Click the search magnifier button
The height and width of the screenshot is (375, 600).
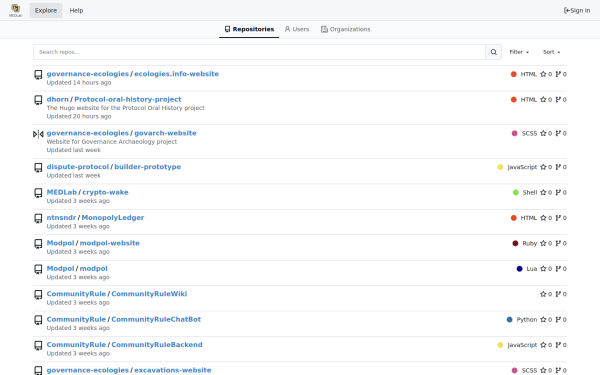click(494, 52)
